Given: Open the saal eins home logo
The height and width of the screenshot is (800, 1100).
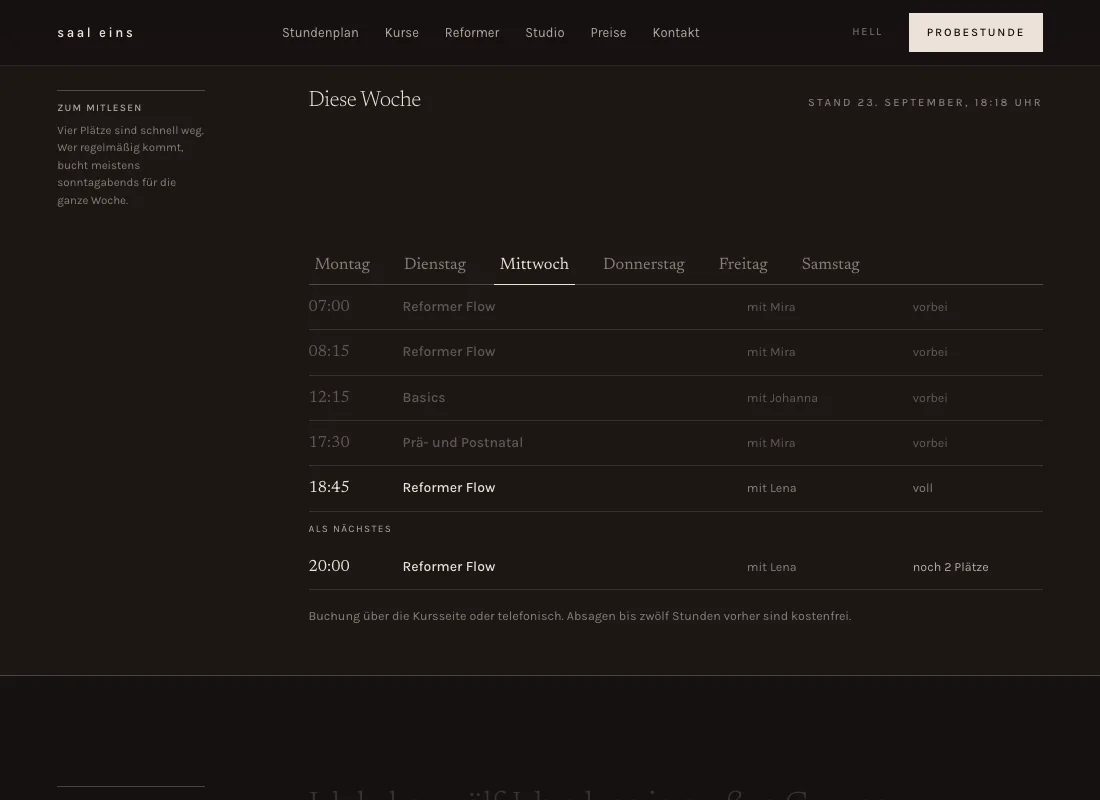Looking at the screenshot, I should pyautogui.click(x=95, y=32).
